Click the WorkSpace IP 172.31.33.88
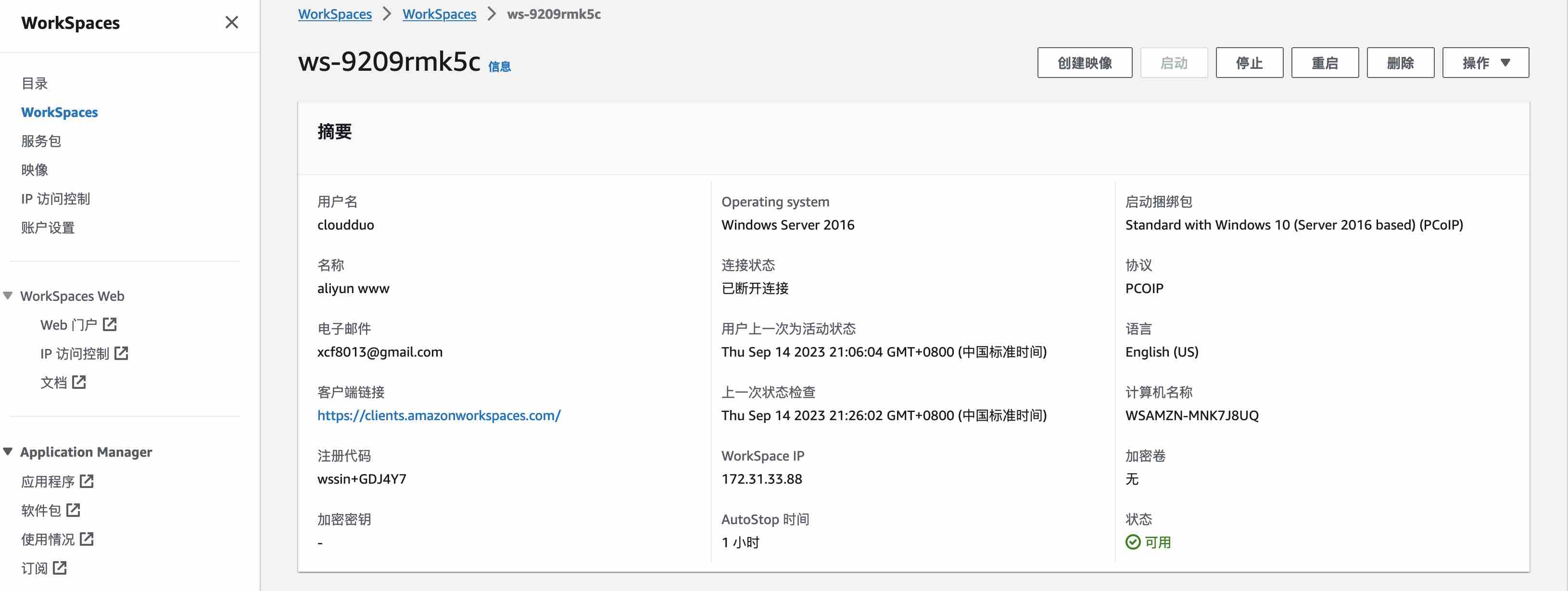 coord(761,478)
